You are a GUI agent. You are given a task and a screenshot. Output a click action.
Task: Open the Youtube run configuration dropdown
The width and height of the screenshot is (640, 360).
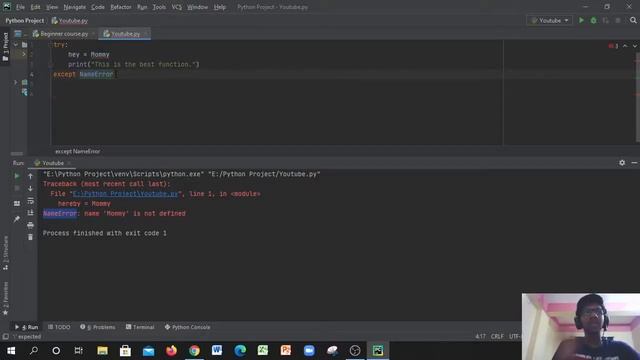[x=549, y=20]
